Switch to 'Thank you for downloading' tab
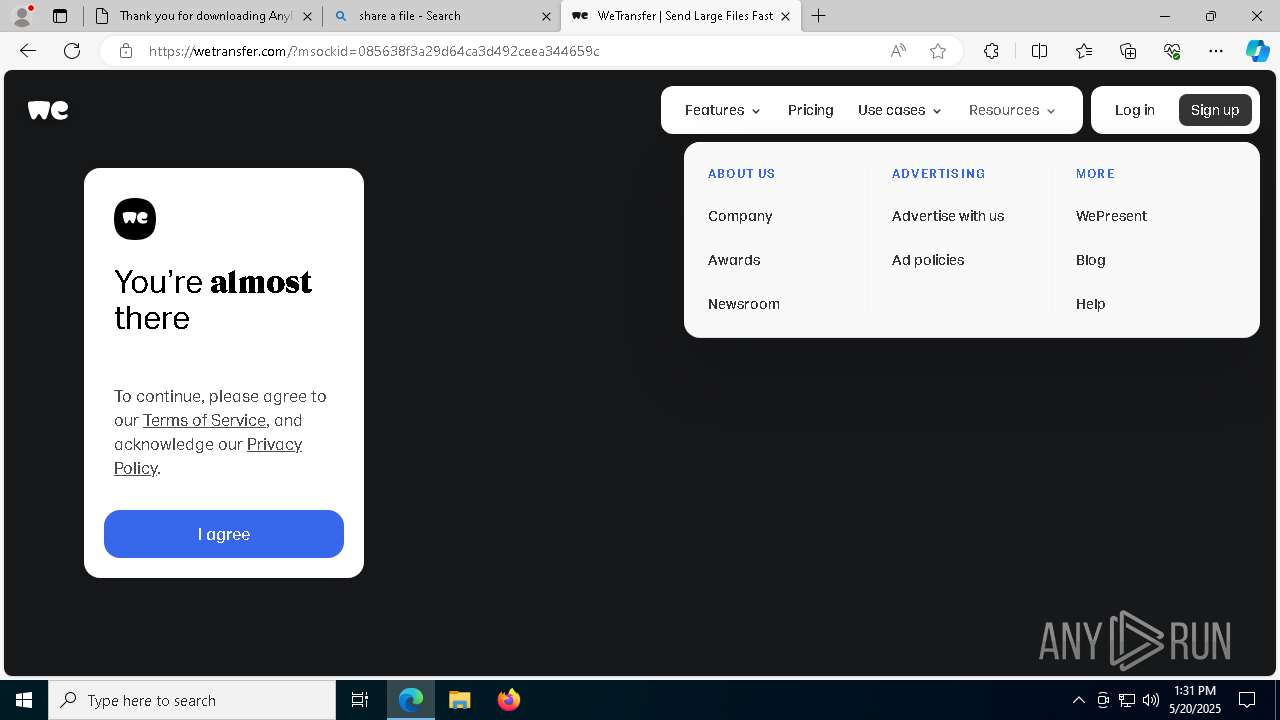Screen dimensions: 1280x720 [204, 16]
